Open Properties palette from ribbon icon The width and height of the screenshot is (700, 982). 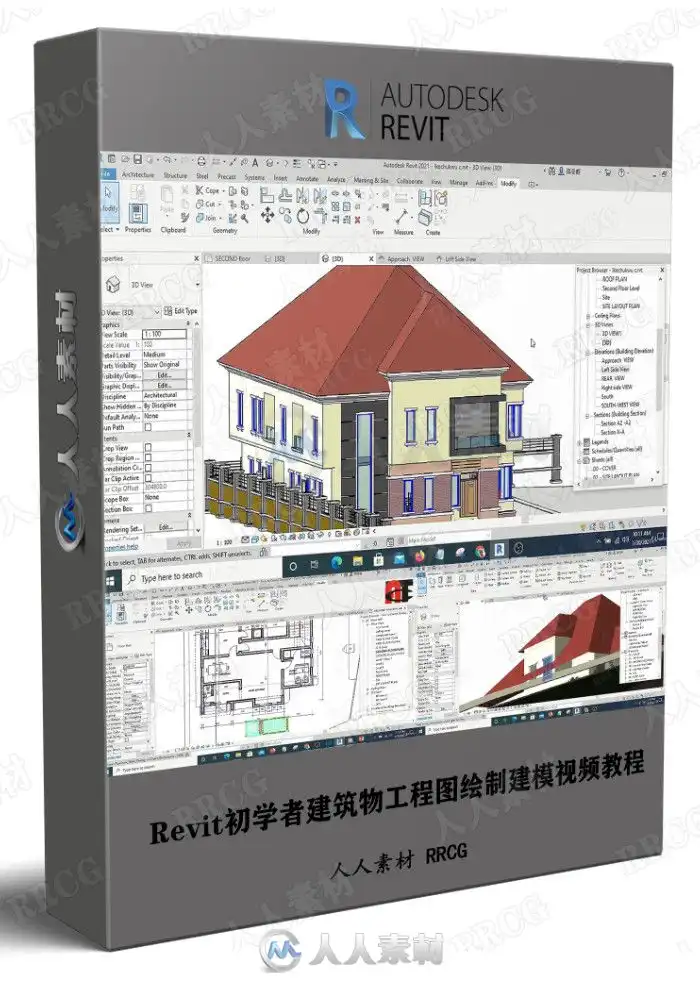point(138,213)
